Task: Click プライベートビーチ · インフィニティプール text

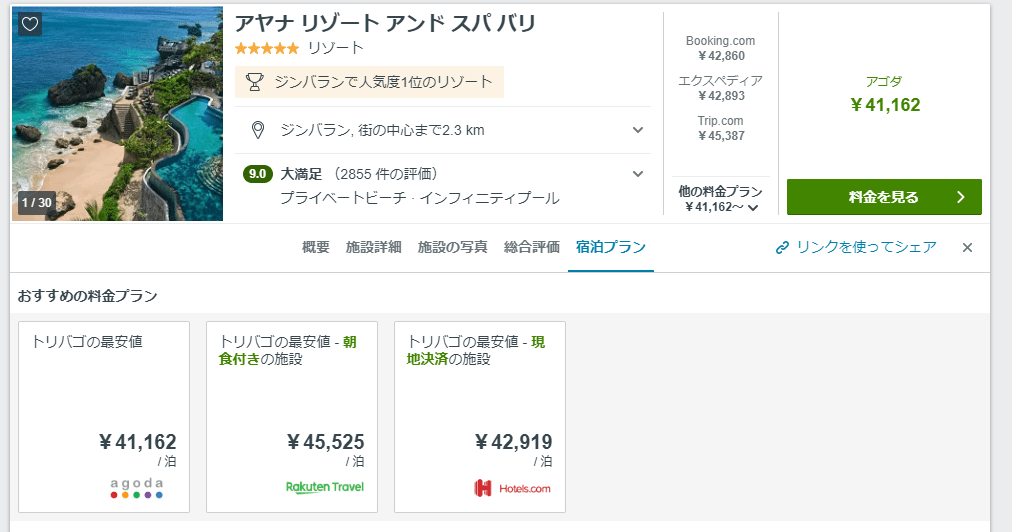Action: tap(420, 198)
